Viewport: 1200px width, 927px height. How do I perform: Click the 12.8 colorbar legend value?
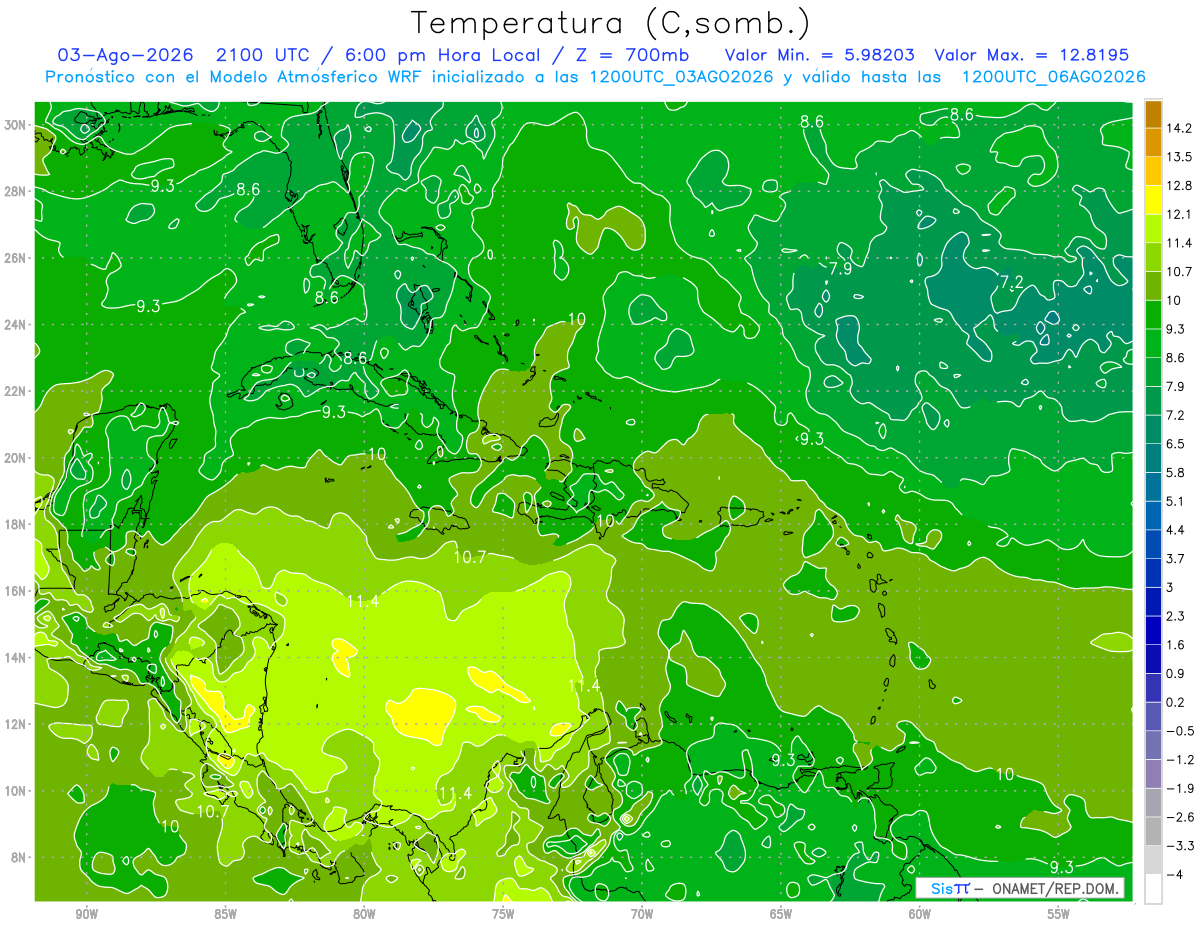(1180, 185)
